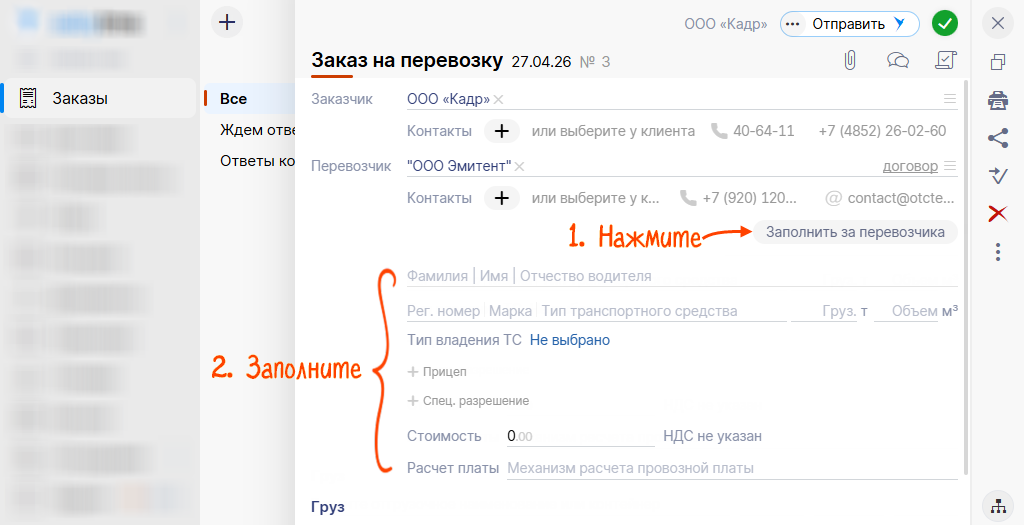
Task: Open the discussion chat bubbles icon
Action: coord(898,61)
